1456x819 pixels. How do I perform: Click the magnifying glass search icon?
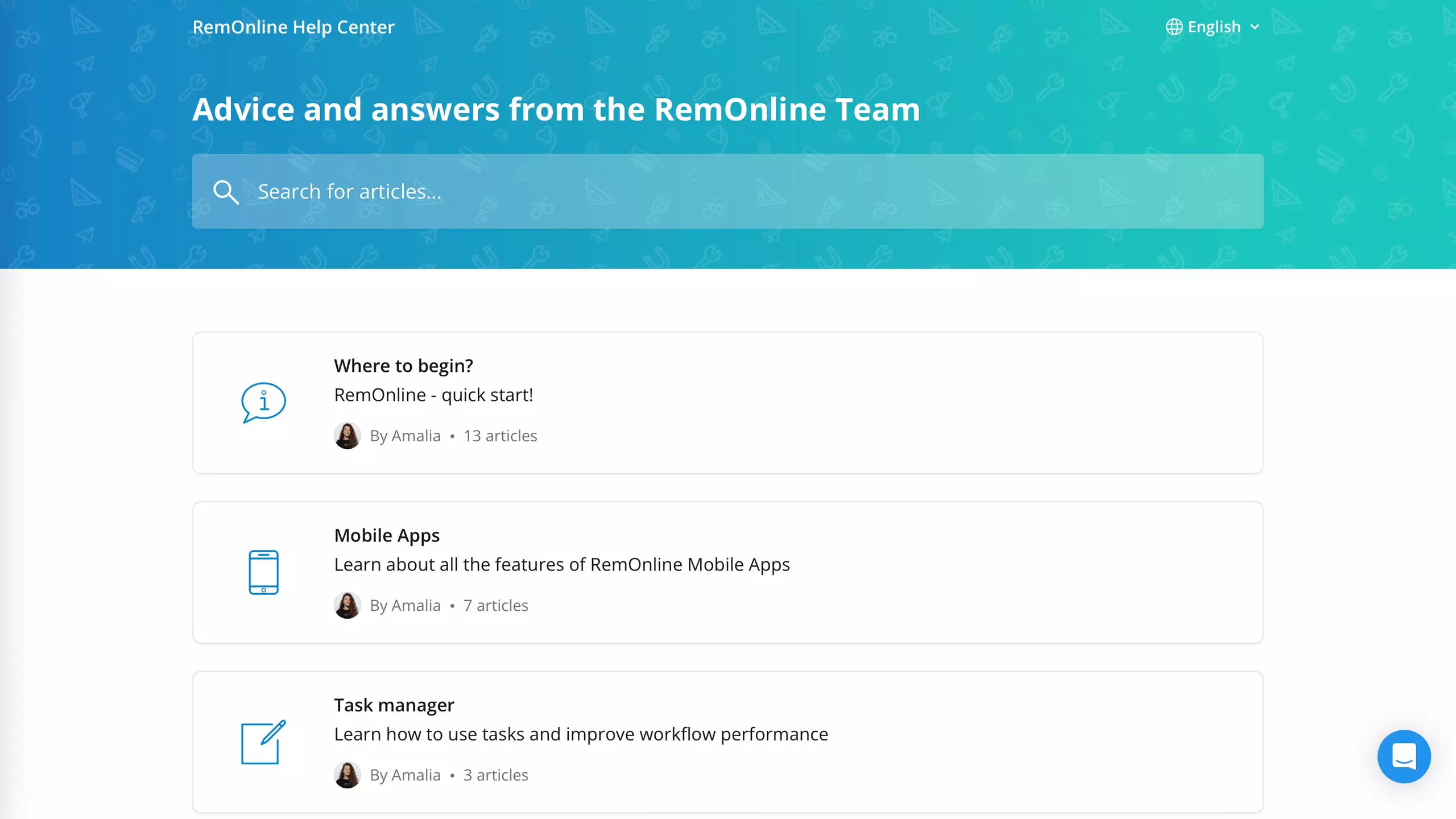226,192
